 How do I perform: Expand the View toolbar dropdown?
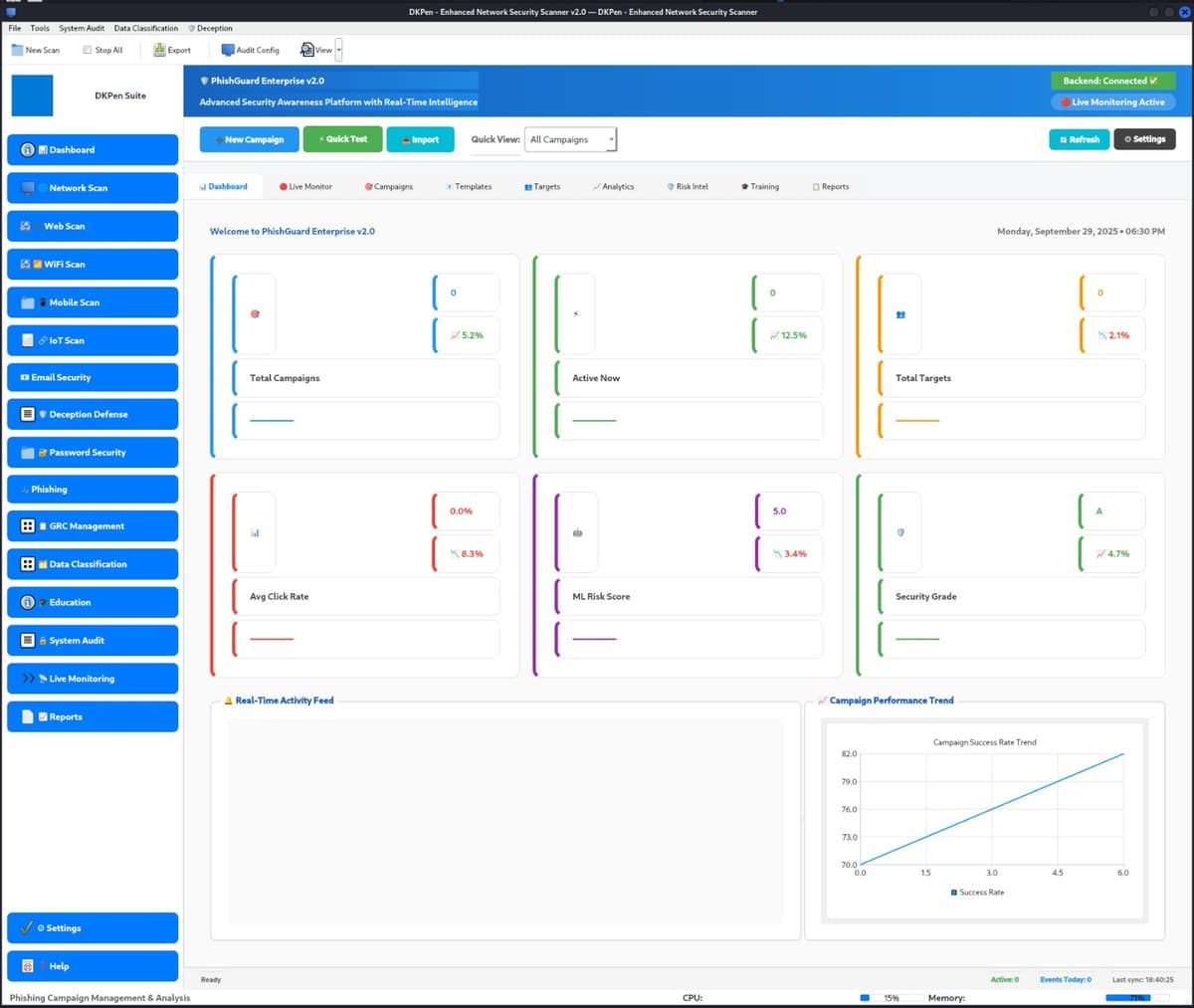(337, 49)
